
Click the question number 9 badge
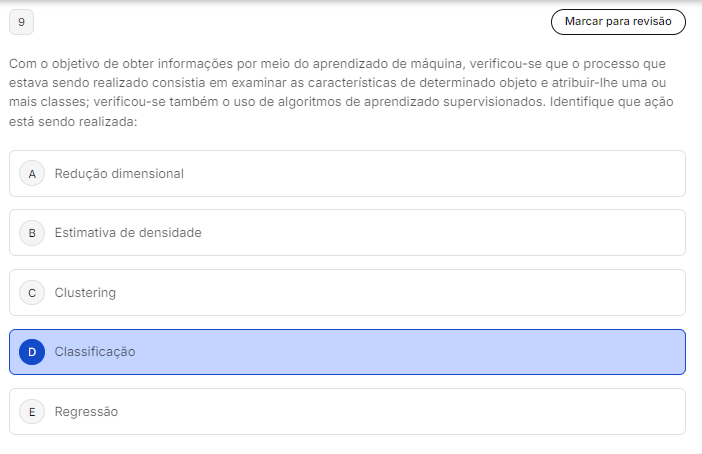[x=21, y=21]
